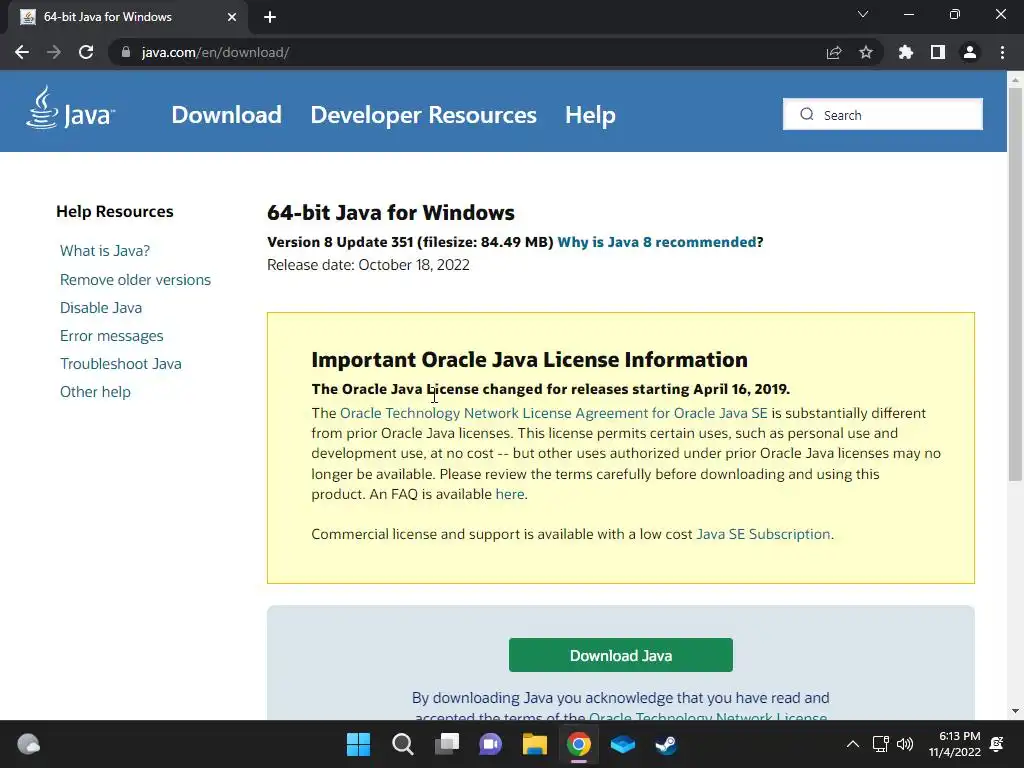The width and height of the screenshot is (1024, 768).
Task: Open File Explorer from the taskbar
Action: pos(534,744)
